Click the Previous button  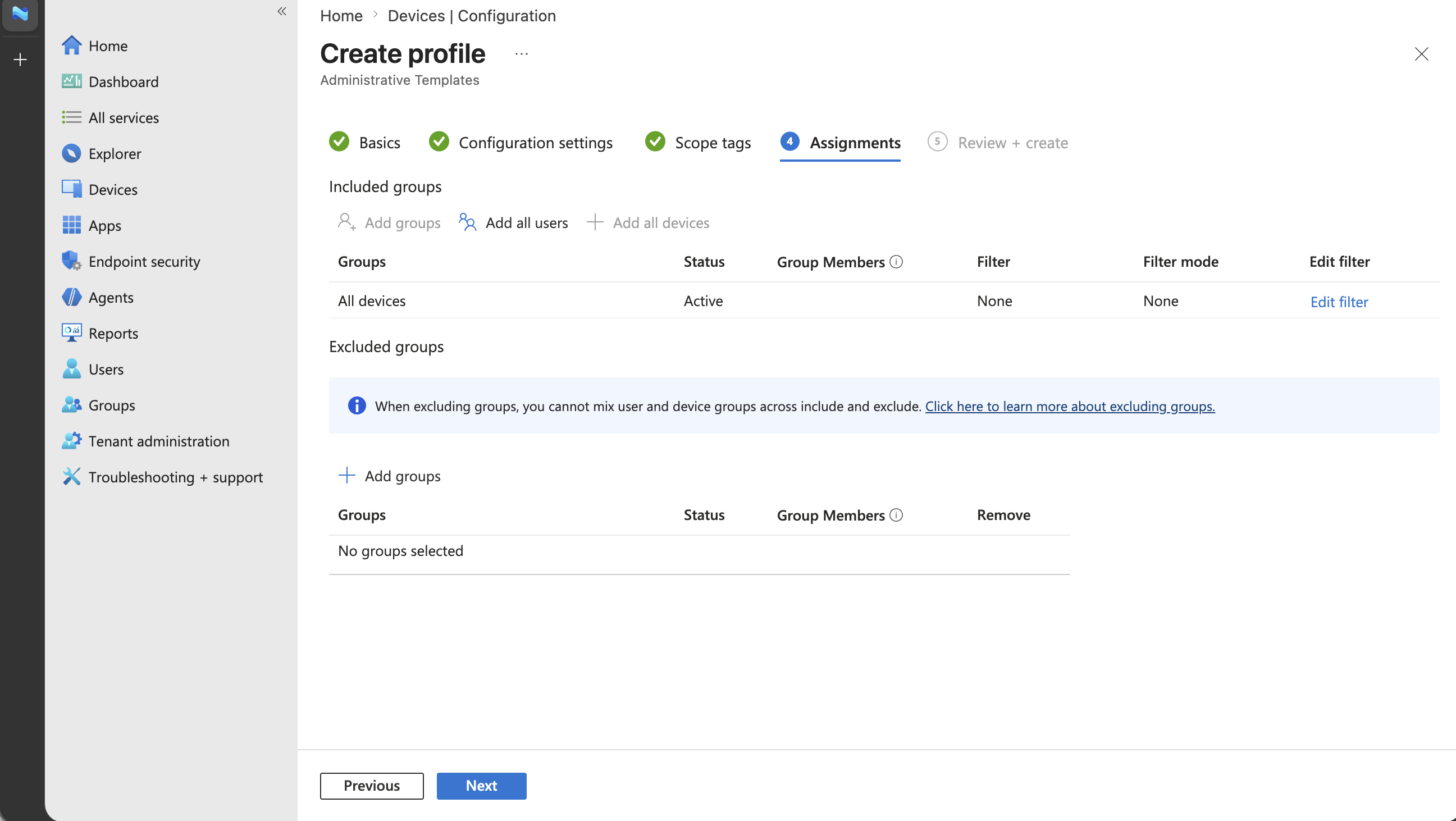(x=371, y=786)
